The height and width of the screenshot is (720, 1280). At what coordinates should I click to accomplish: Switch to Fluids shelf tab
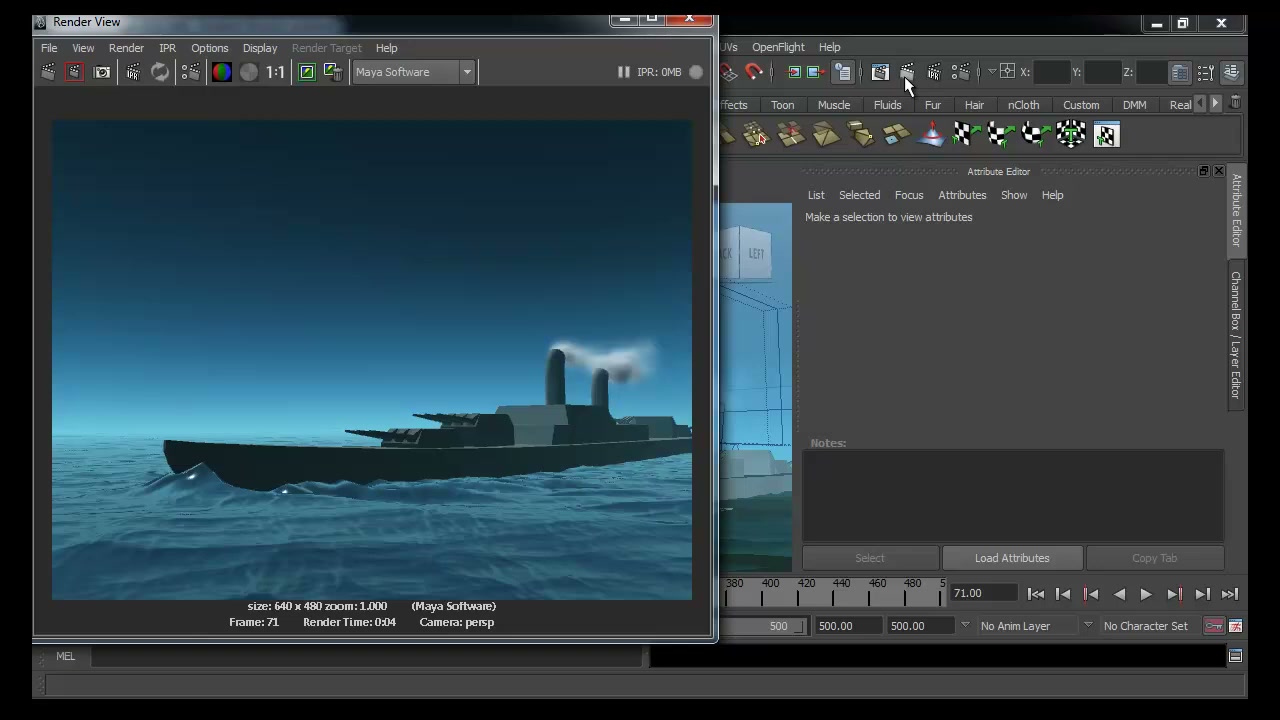887,105
